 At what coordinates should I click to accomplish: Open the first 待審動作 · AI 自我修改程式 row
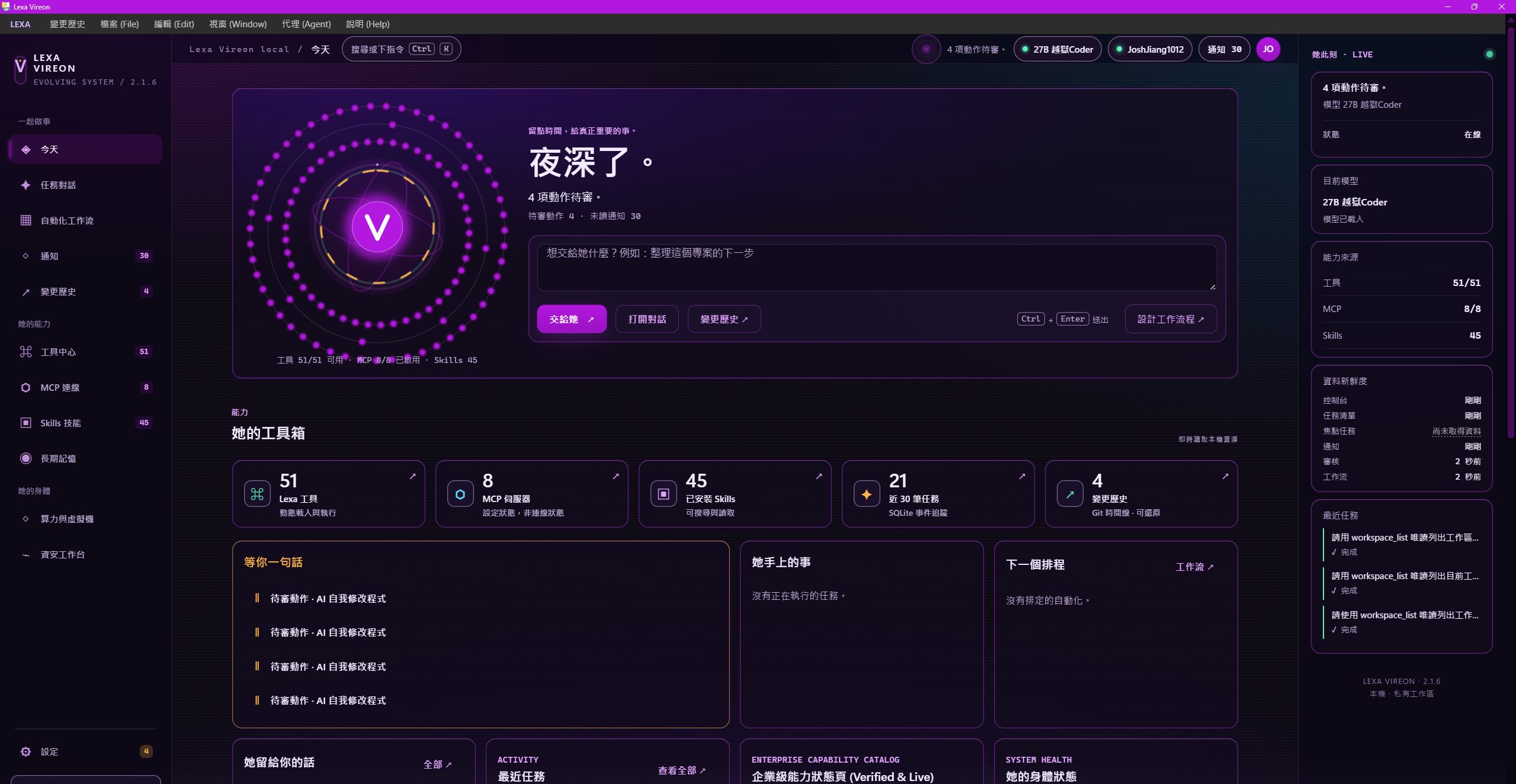pos(480,599)
